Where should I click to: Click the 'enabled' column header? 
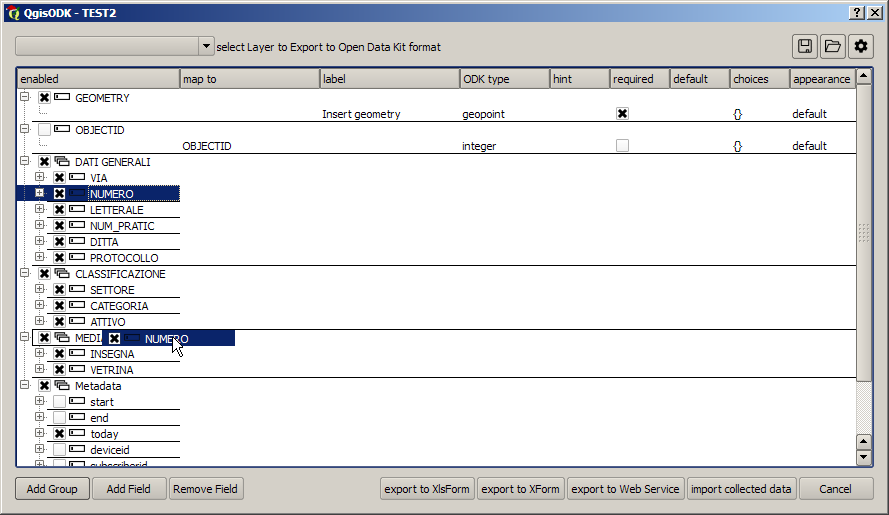click(99, 79)
